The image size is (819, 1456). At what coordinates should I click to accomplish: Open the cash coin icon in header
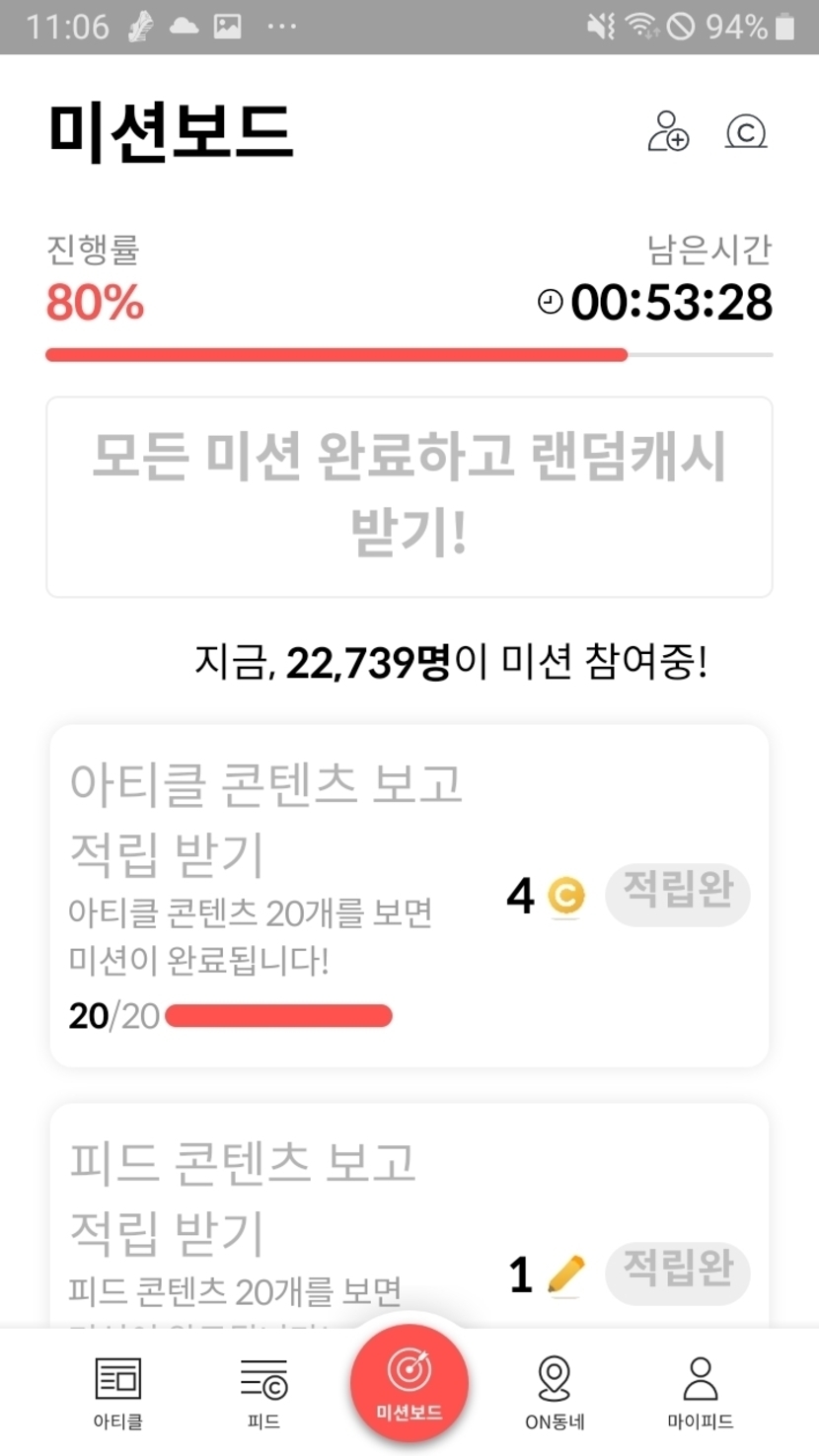pyautogui.click(x=746, y=131)
